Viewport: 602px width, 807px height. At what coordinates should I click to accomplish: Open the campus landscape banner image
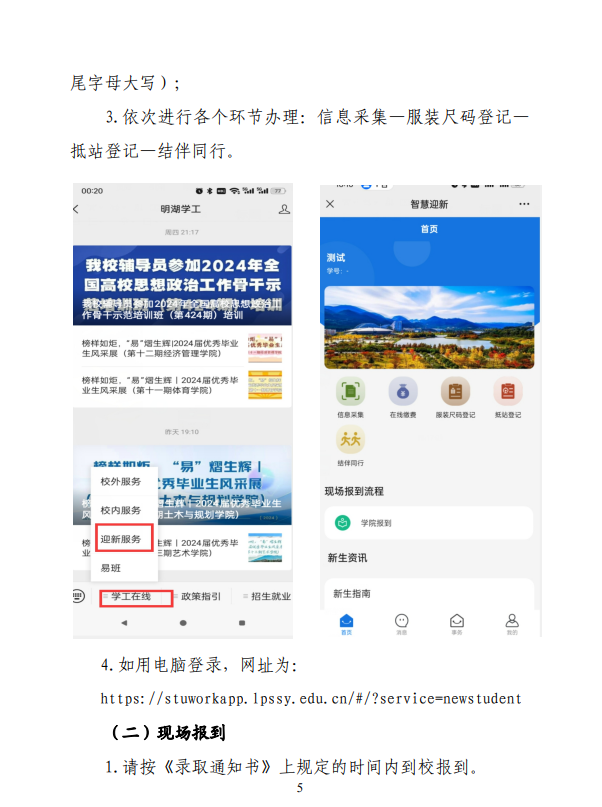pos(429,327)
